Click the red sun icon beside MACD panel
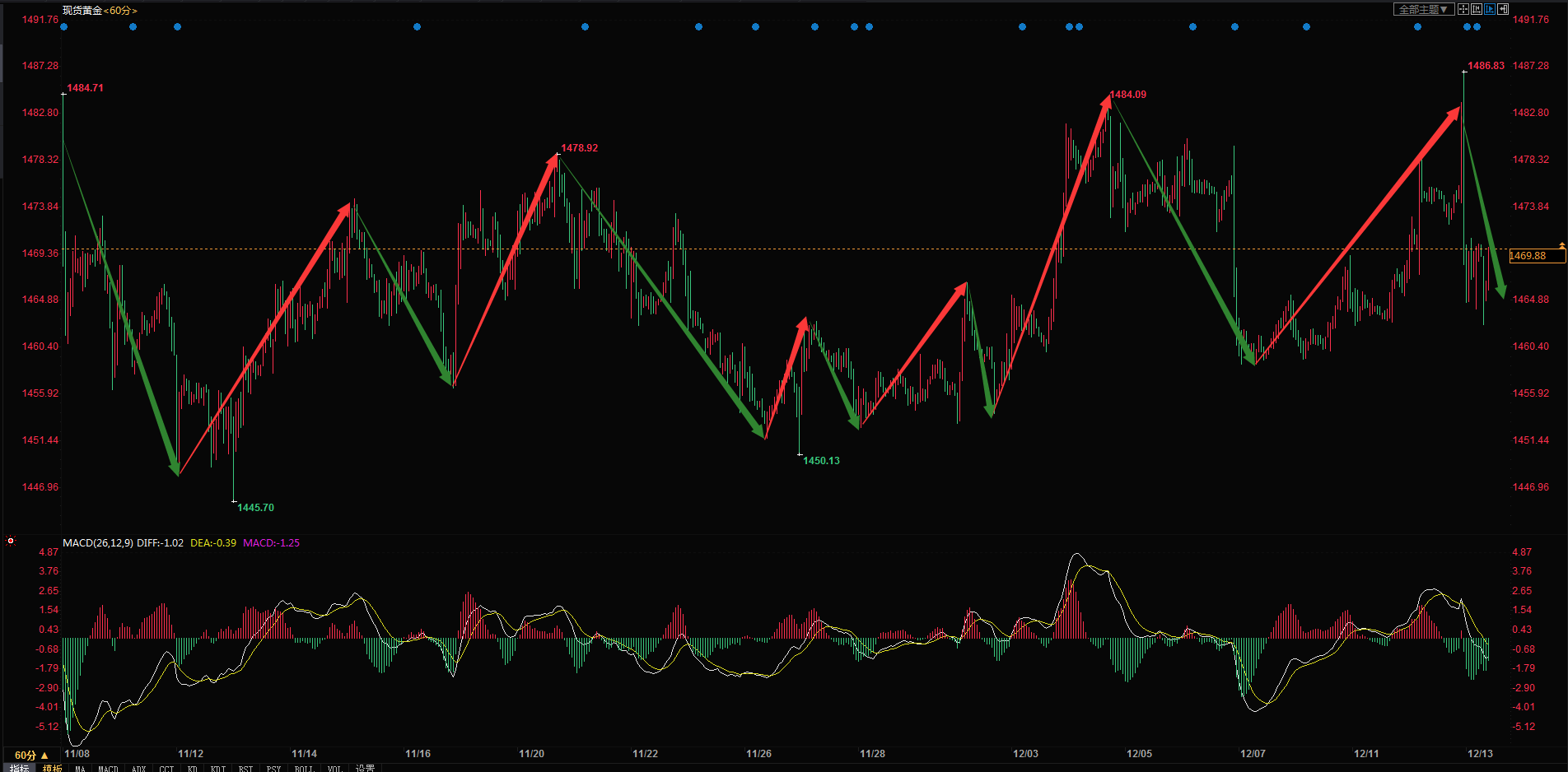 click(11, 541)
